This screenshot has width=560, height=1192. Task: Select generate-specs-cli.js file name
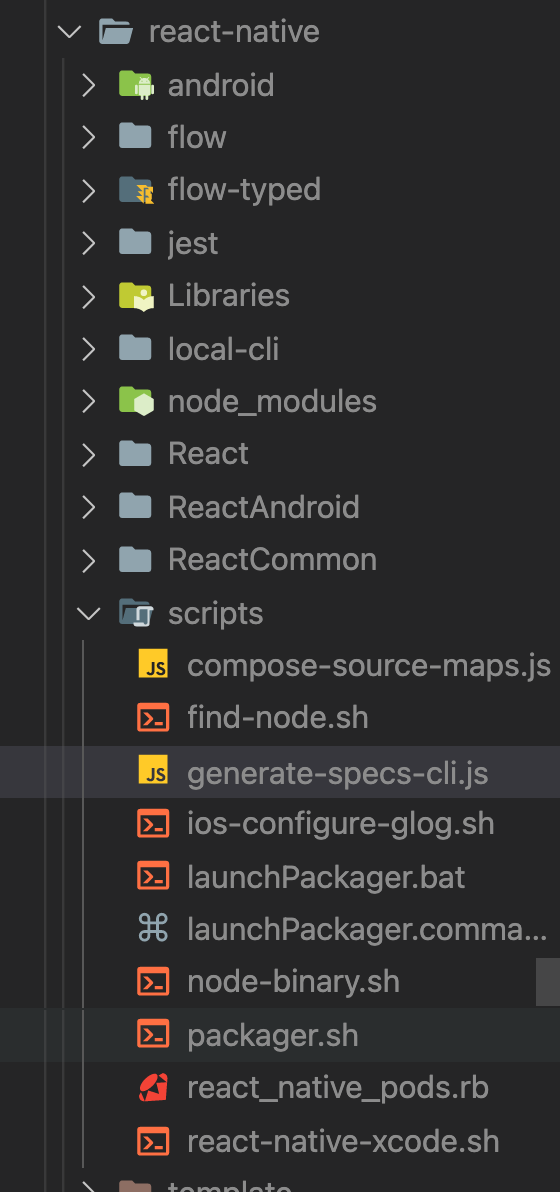coord(337,772)
